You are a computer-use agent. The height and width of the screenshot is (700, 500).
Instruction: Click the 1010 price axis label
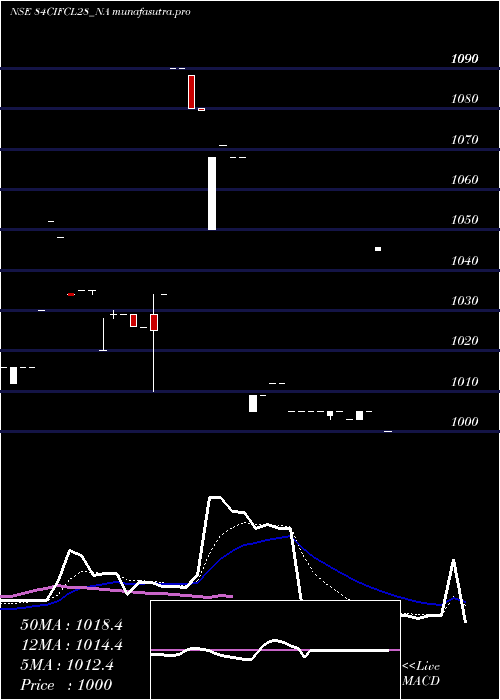[x=464, y=382]
